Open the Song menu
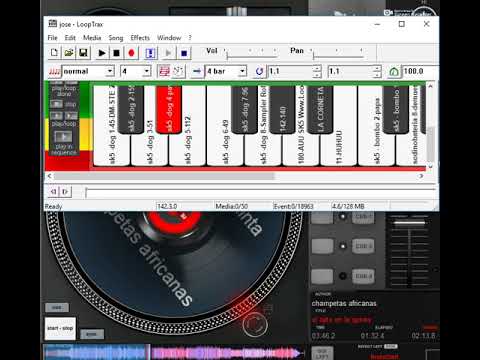 click(116, 38)
